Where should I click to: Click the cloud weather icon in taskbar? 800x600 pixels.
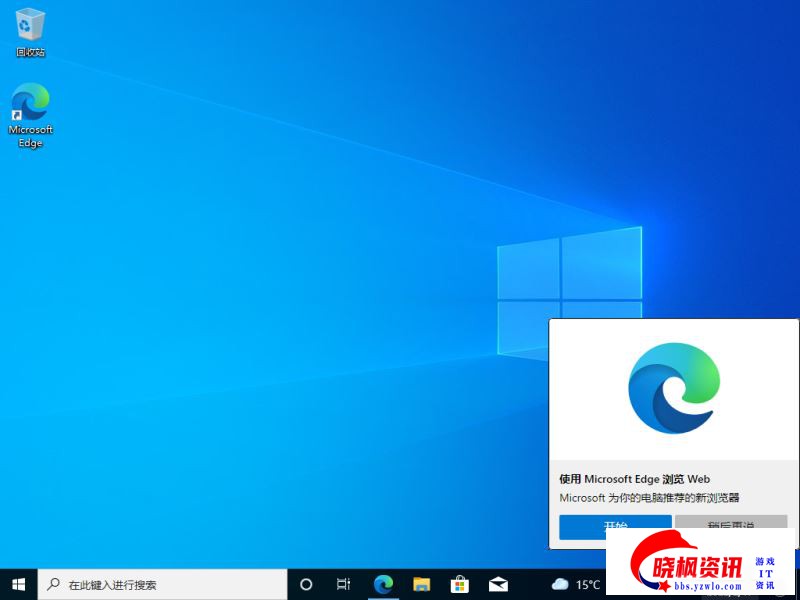point(560,584)
